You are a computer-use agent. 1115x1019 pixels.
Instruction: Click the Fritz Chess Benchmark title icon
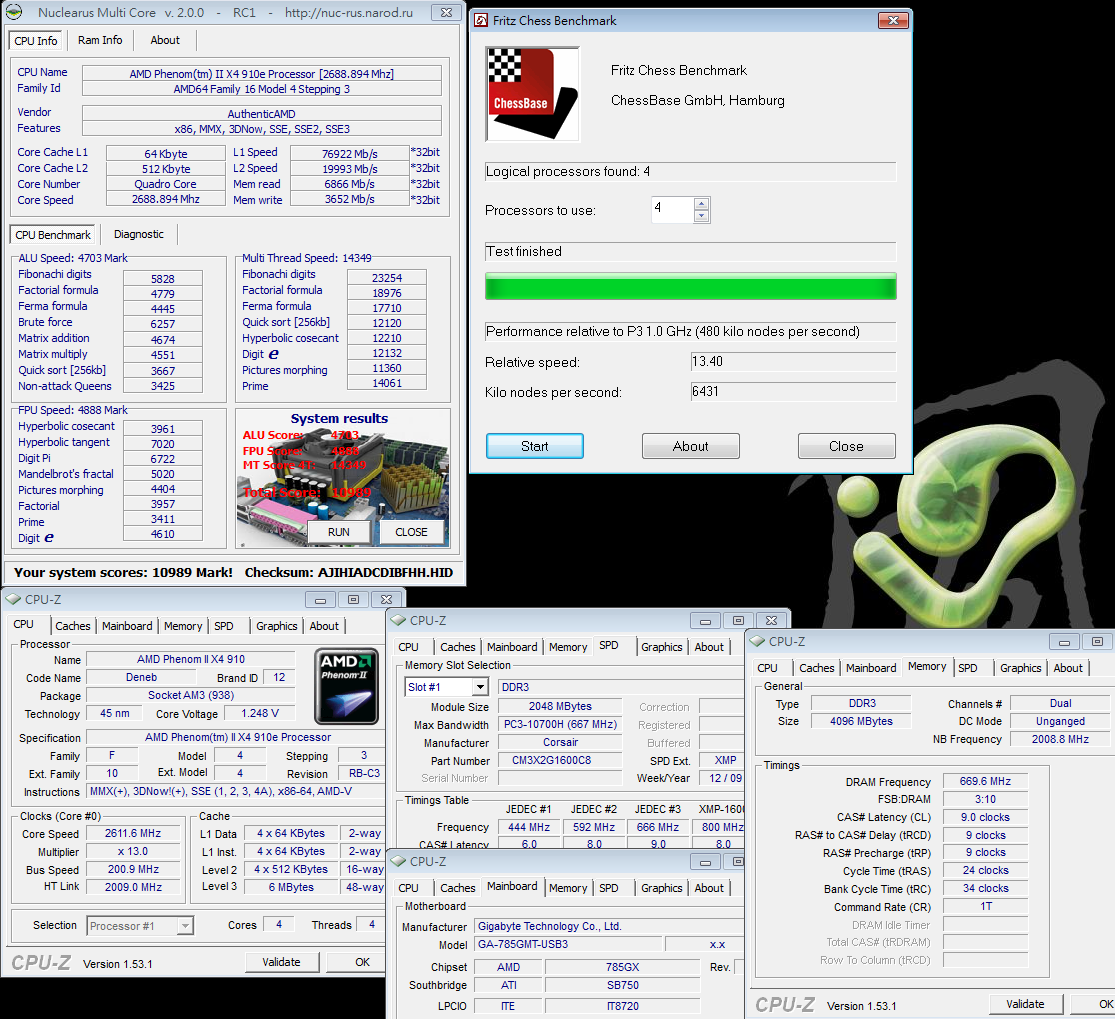[481, 21]
